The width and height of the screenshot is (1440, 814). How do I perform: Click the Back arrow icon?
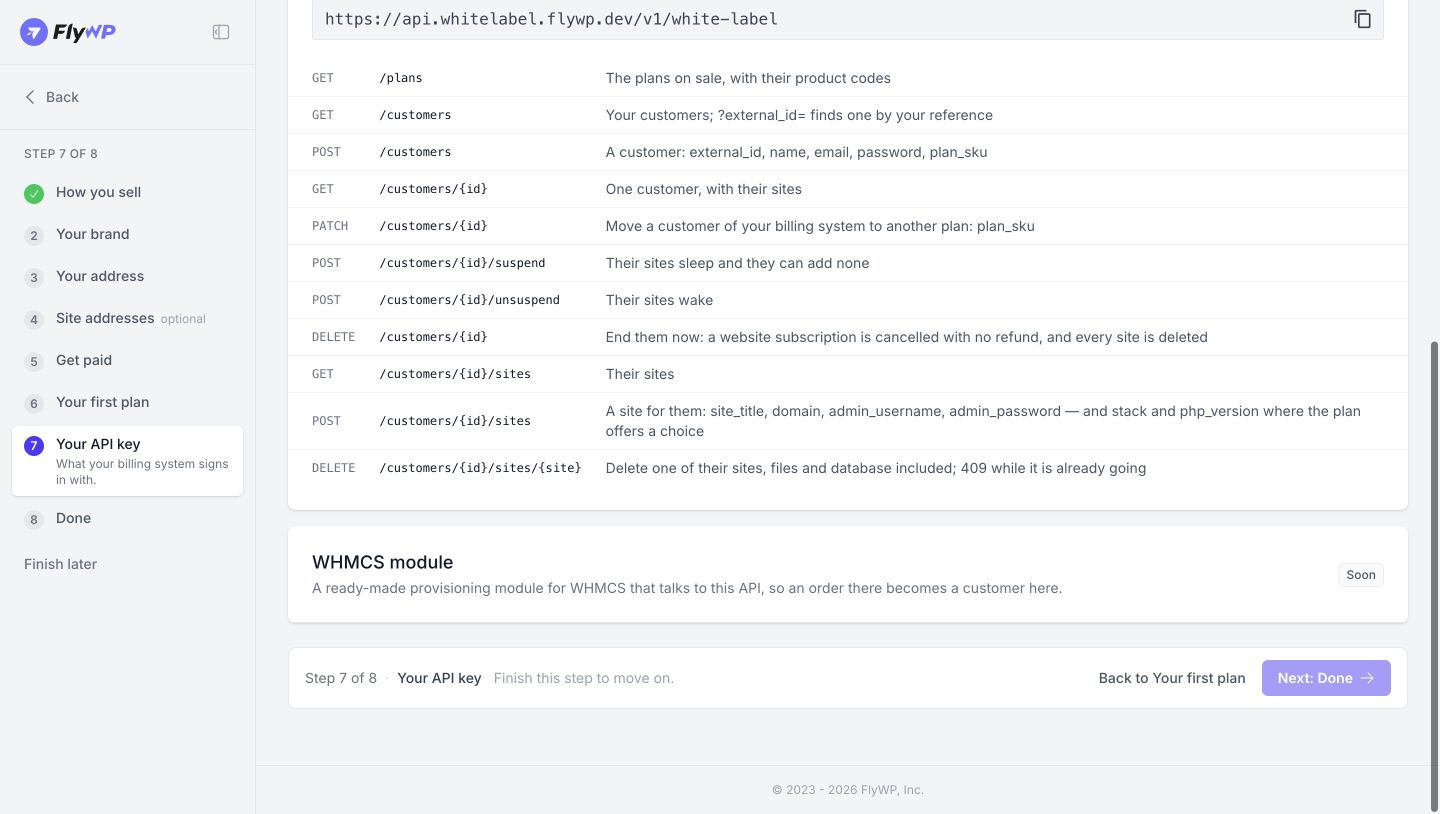[x=30, y=97]
